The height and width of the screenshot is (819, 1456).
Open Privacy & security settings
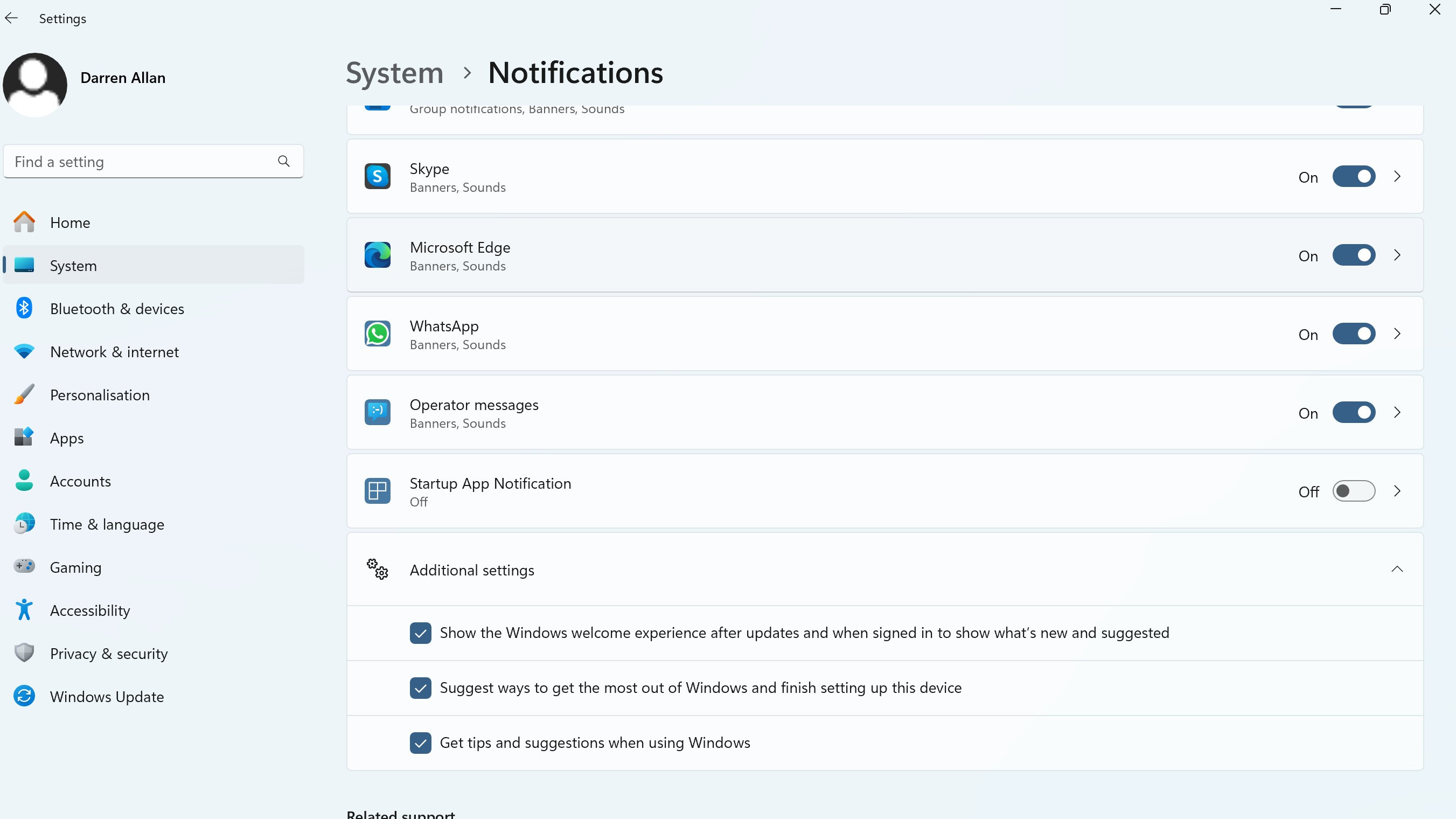(108, 654)
